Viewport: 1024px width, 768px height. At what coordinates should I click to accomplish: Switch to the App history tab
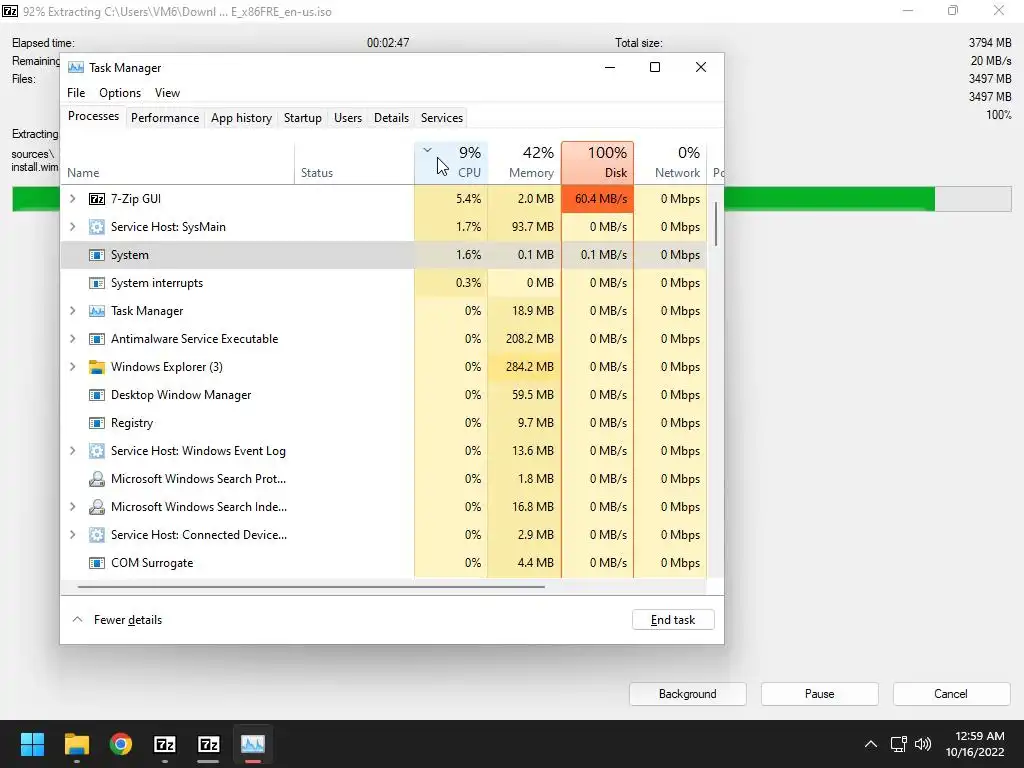241,118
